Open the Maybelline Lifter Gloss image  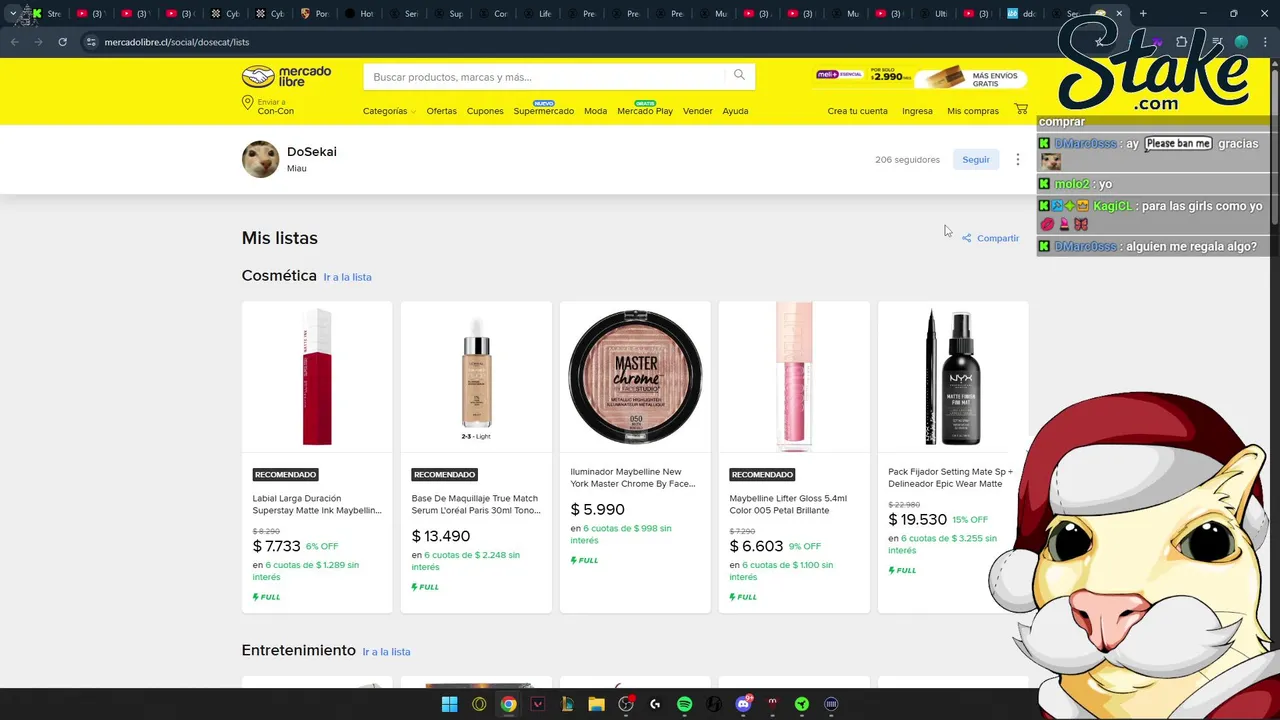[x=794, y=376]
